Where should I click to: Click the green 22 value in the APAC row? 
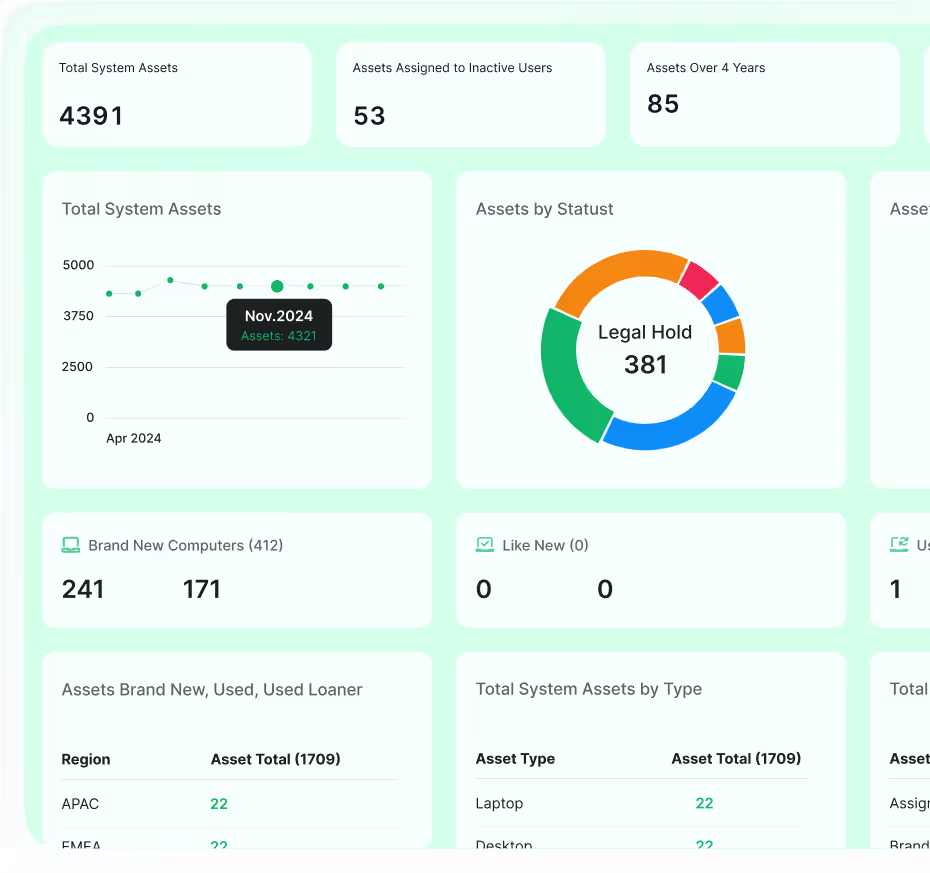click(219, 804)
